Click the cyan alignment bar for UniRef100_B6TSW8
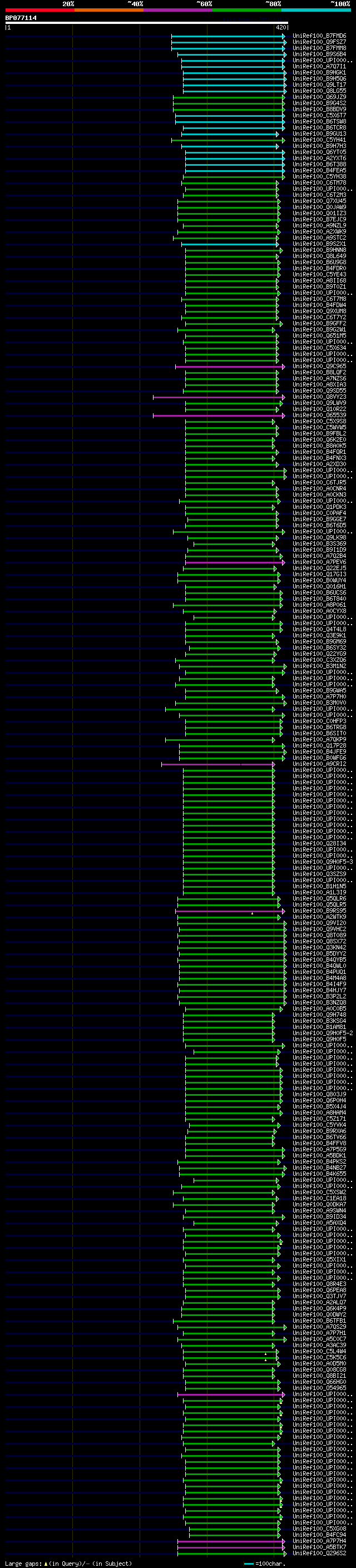Image resolution: width=356 pixels, height=1568 pixels. [x=230, y=122]
